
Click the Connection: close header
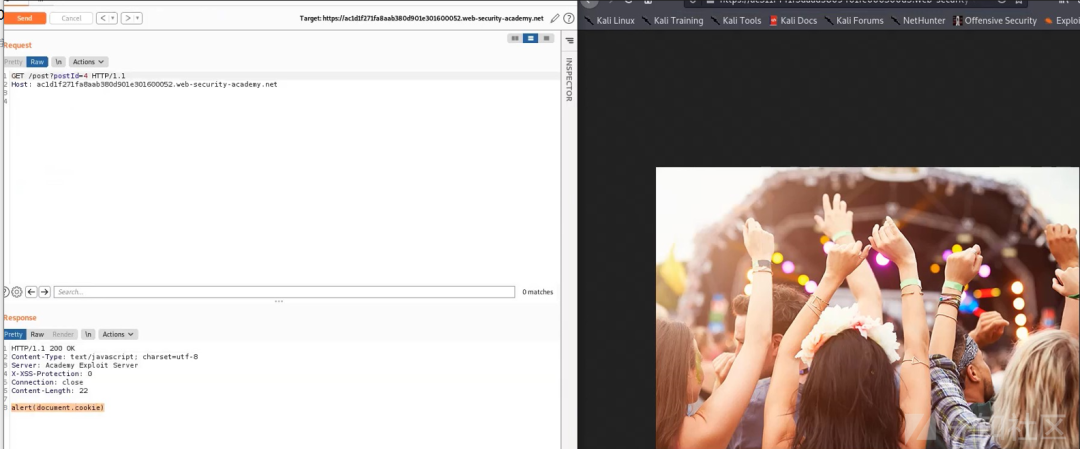(x=47, y=382)
